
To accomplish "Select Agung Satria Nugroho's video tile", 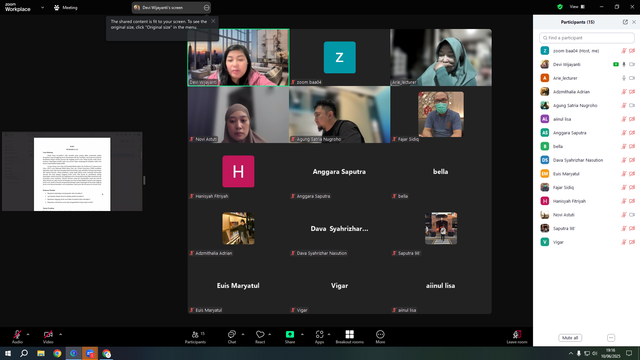I will pyautogui.click(x=340, y=114).
